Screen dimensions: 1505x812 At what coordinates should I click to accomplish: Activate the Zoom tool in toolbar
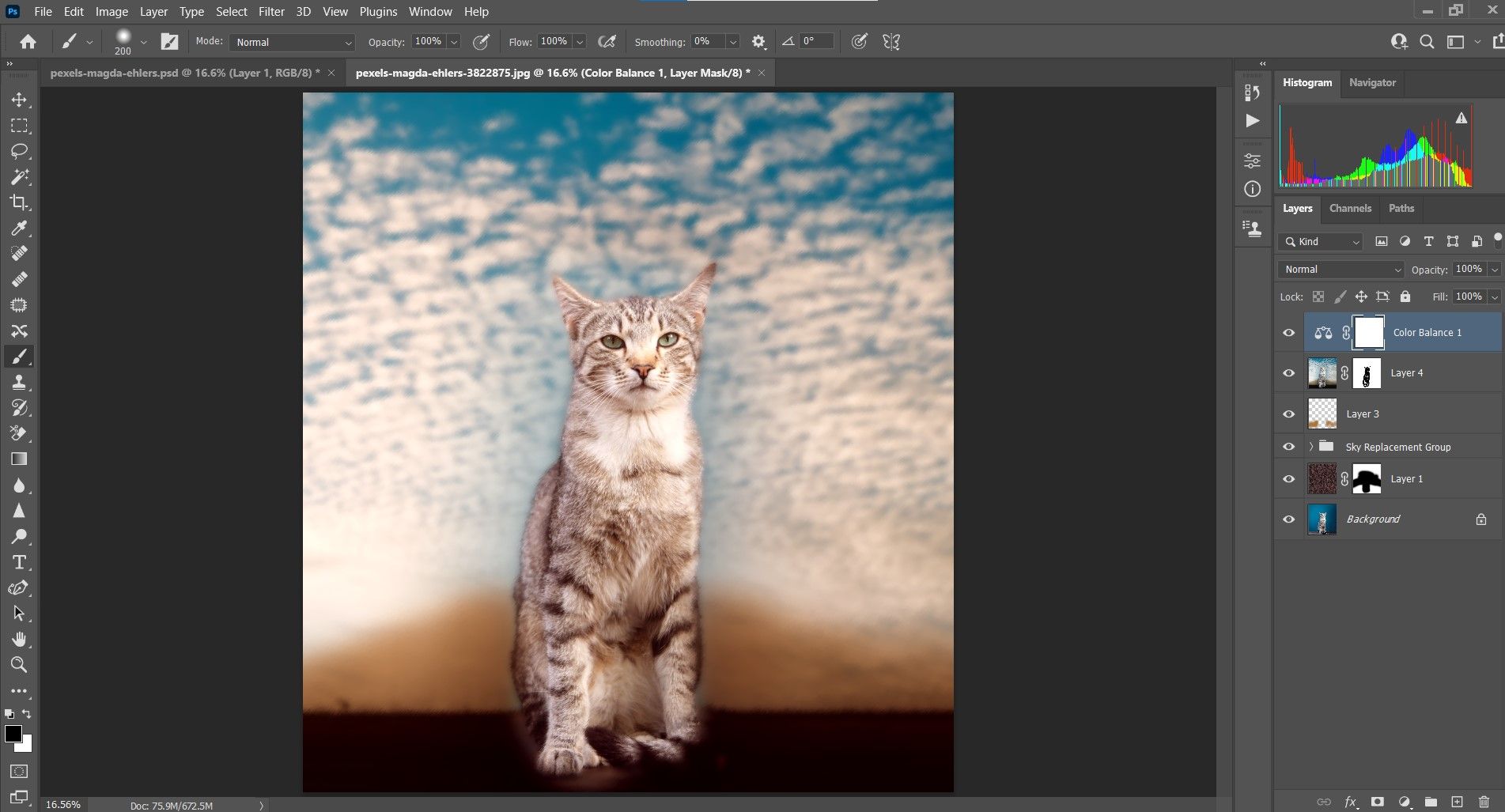19,664
